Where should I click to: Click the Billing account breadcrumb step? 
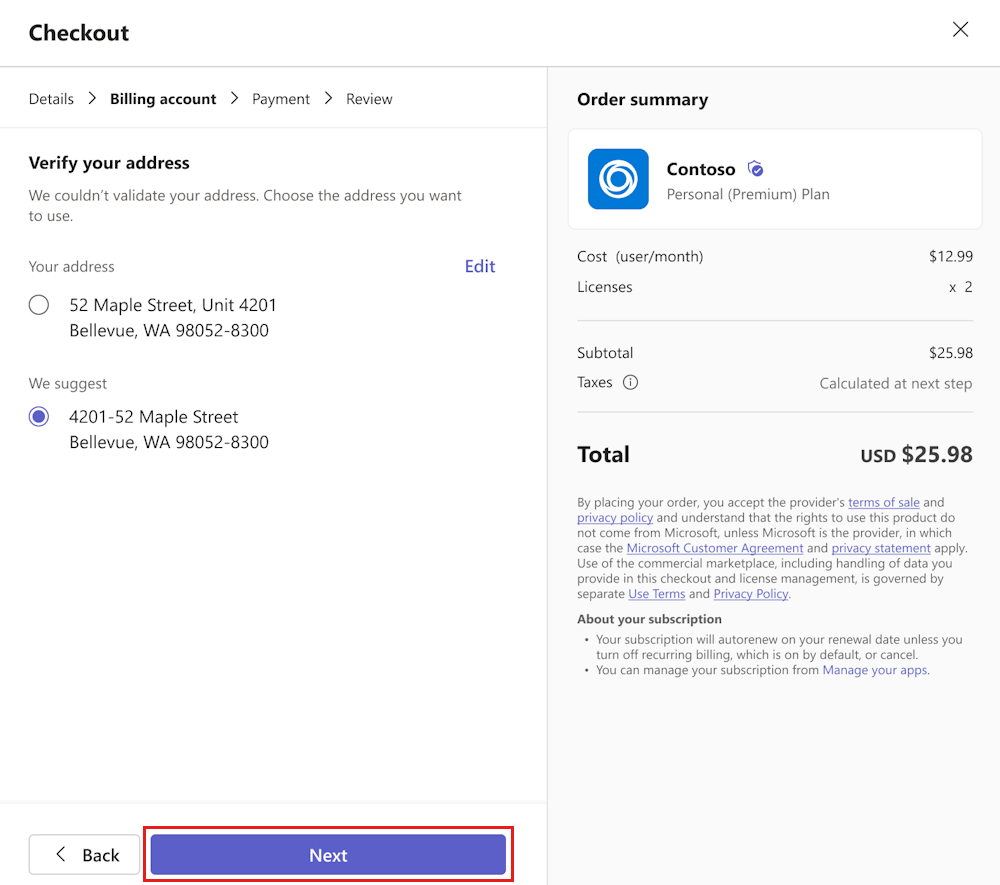click(x=163, y=99)
